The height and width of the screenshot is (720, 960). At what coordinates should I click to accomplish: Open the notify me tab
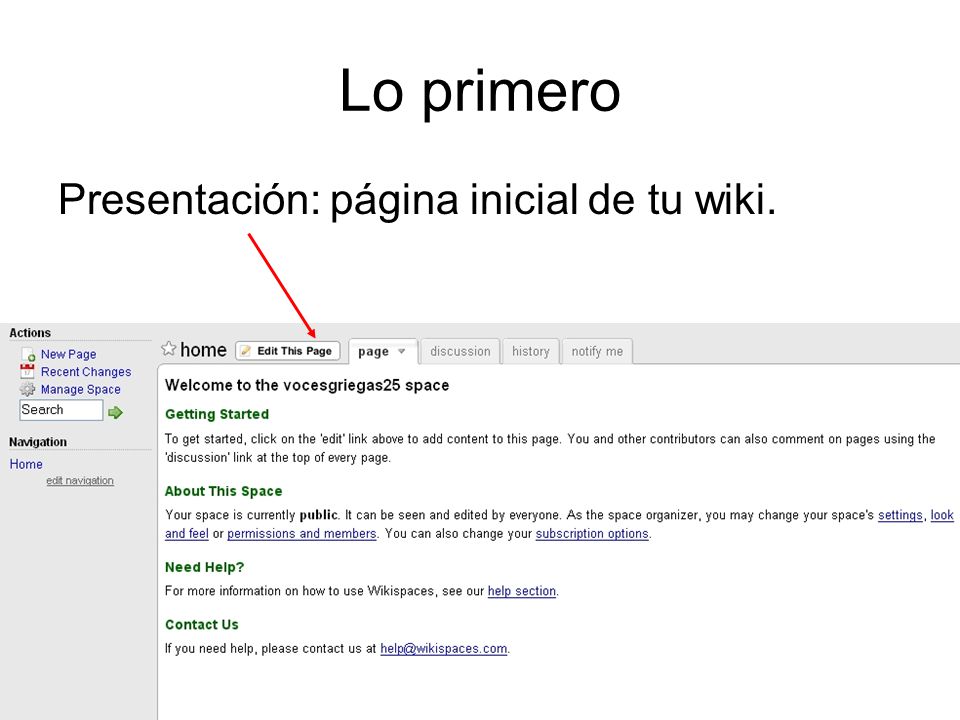[x=597, y=351]
